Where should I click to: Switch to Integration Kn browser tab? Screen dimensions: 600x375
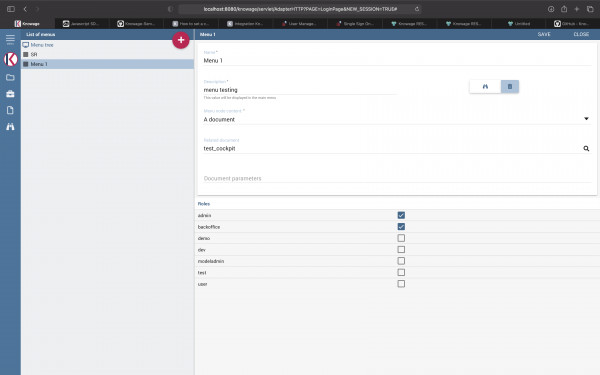[245, 24]
